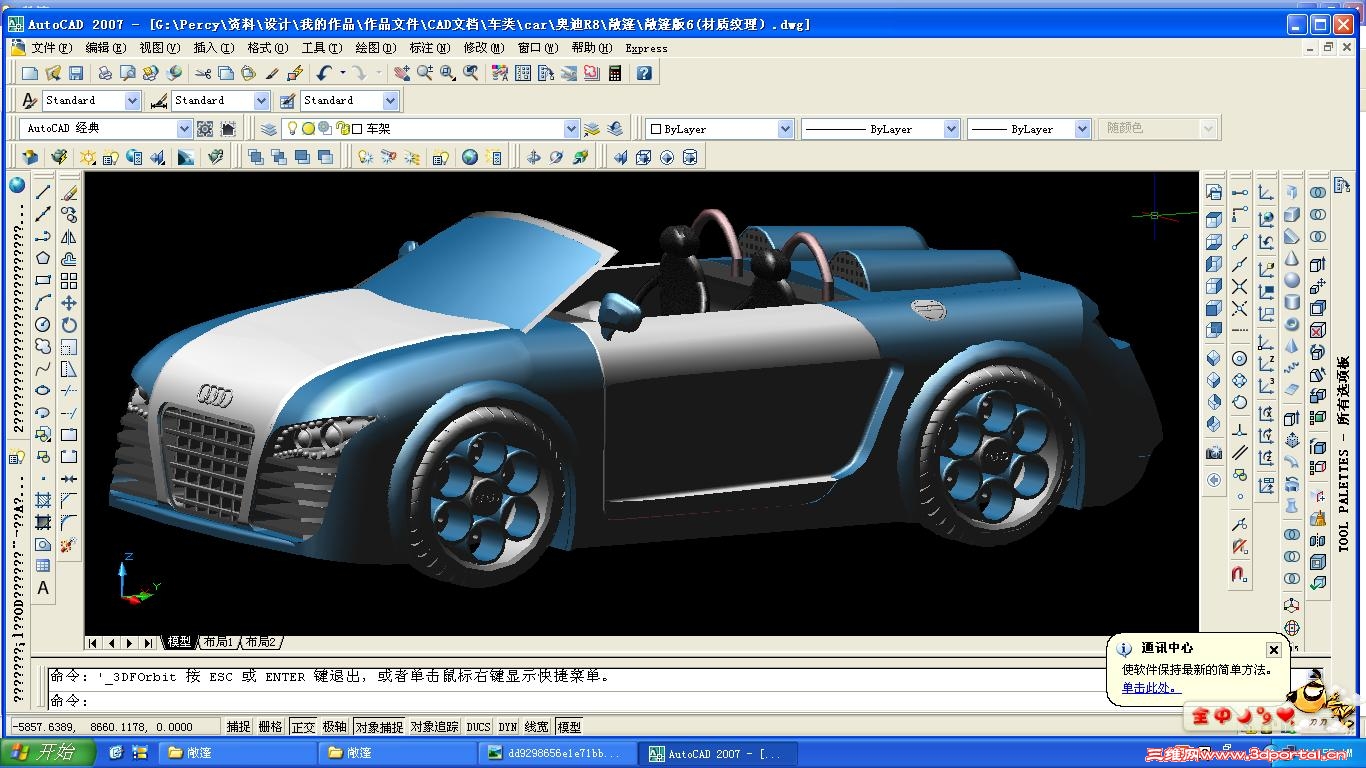Viewport: 1366px width, 768px height.
Task: Click the Undo arrow icon
Action: [323, 73]
